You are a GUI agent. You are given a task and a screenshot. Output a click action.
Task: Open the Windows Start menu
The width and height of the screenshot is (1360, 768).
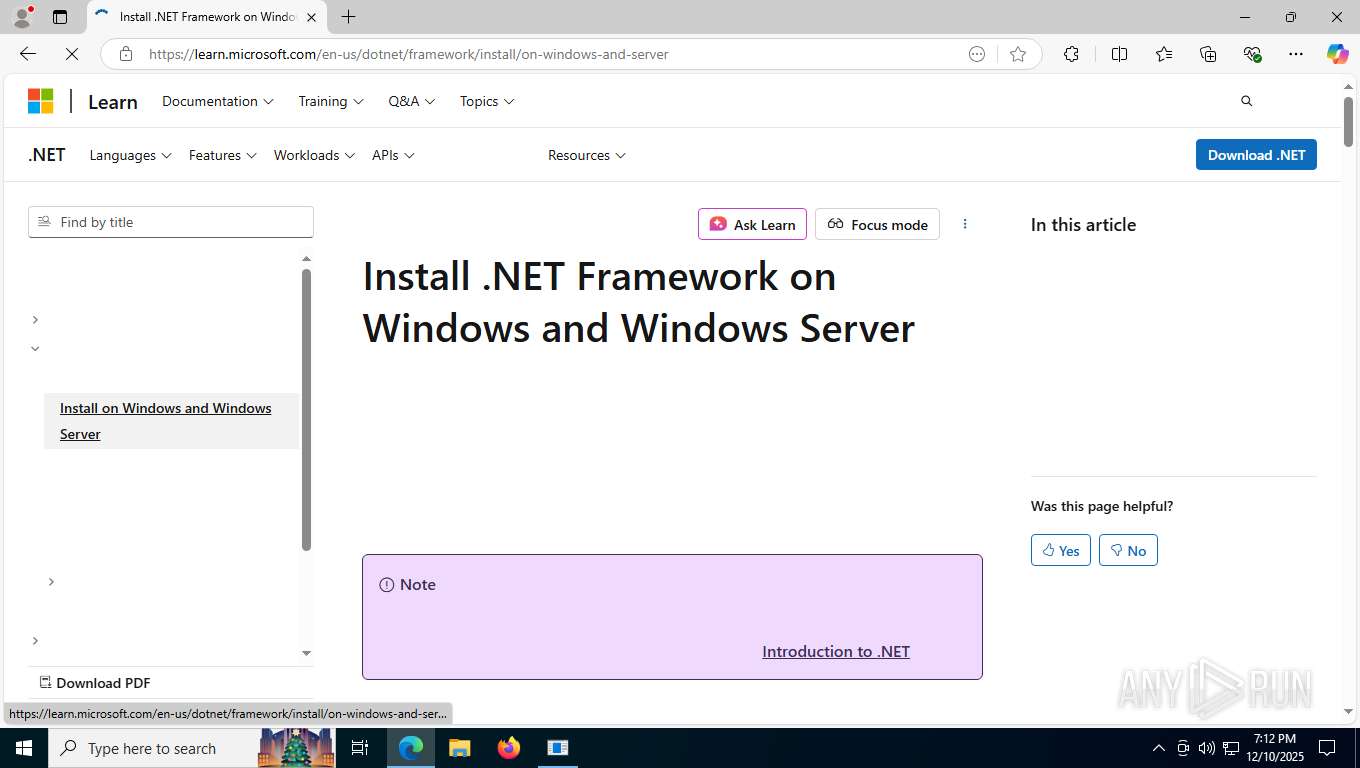coord(23,748)
